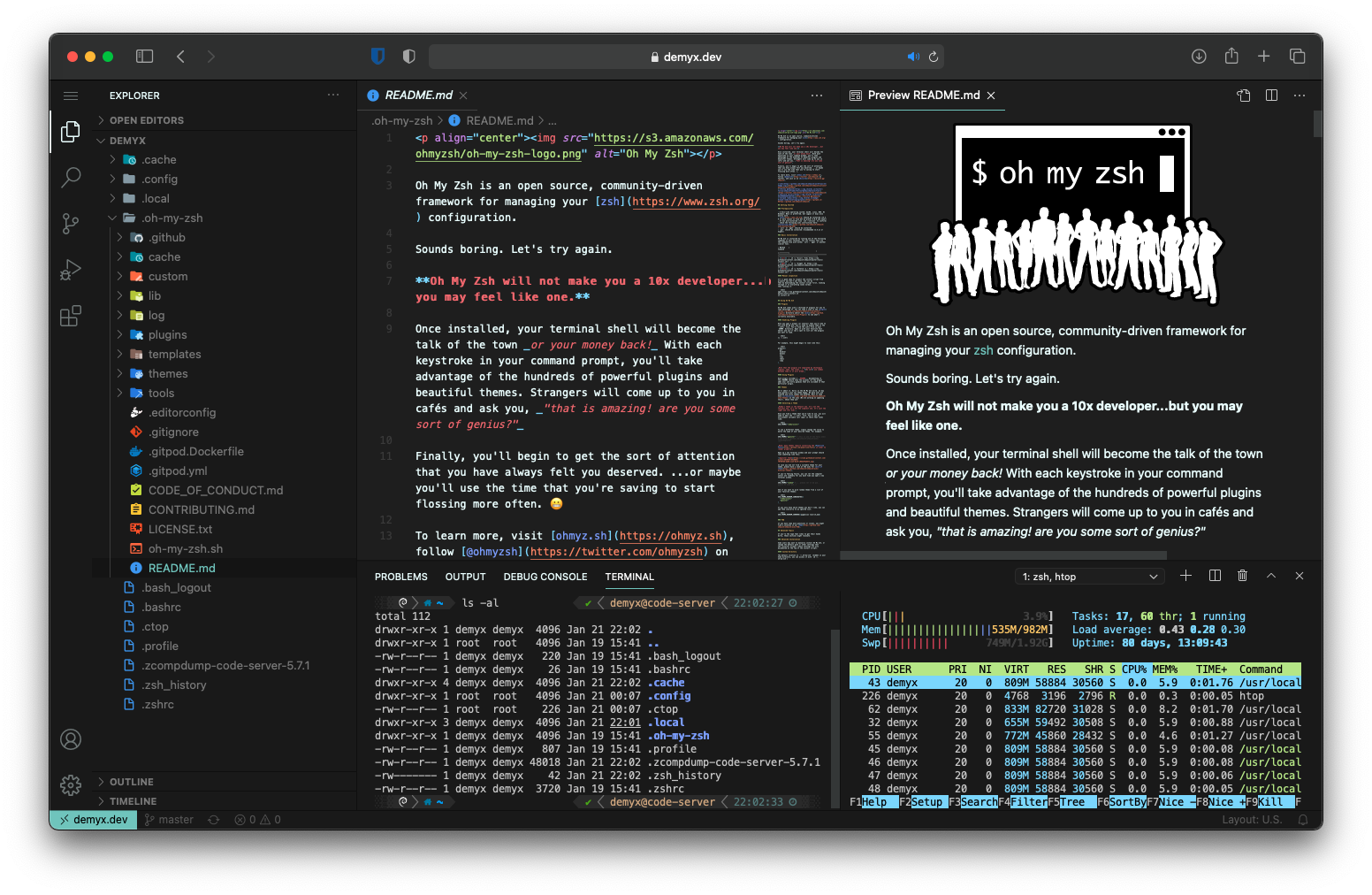This screenshot has width=1372, height=895.
Task: Expand the OPEN EDITORS section
Action: [x=225, y=120]
